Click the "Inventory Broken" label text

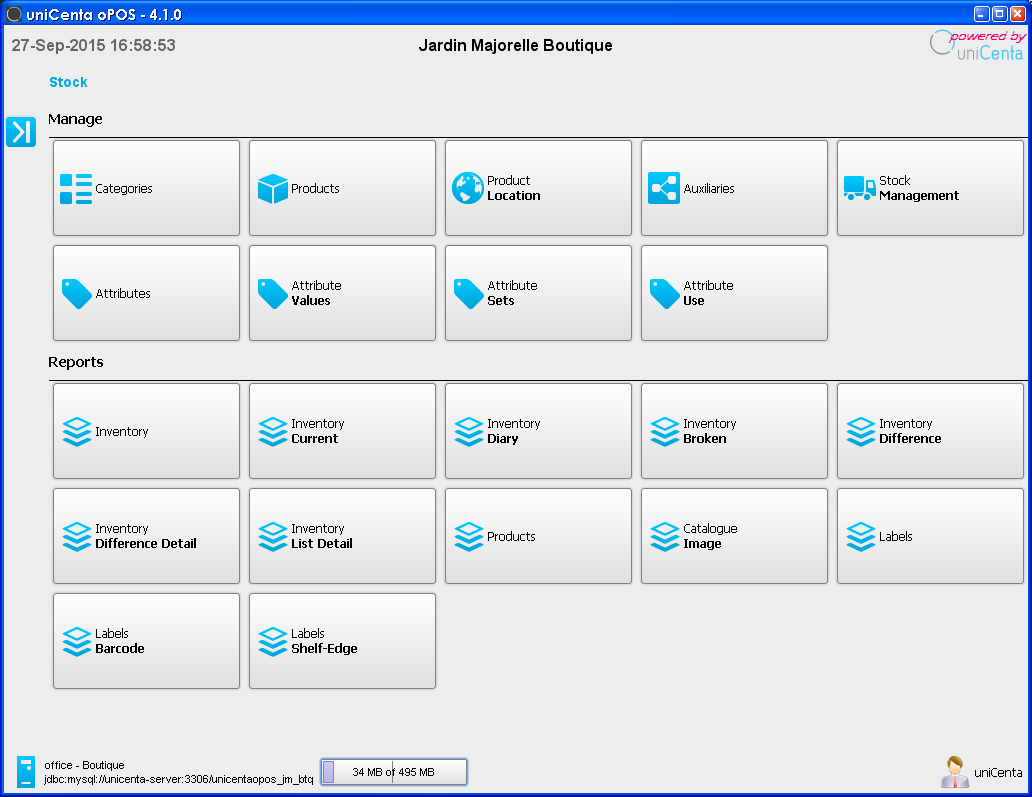pos(710,432)
